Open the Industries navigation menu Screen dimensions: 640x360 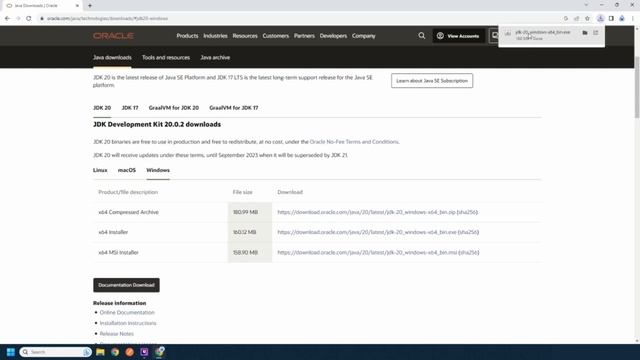tap(215, 36)
